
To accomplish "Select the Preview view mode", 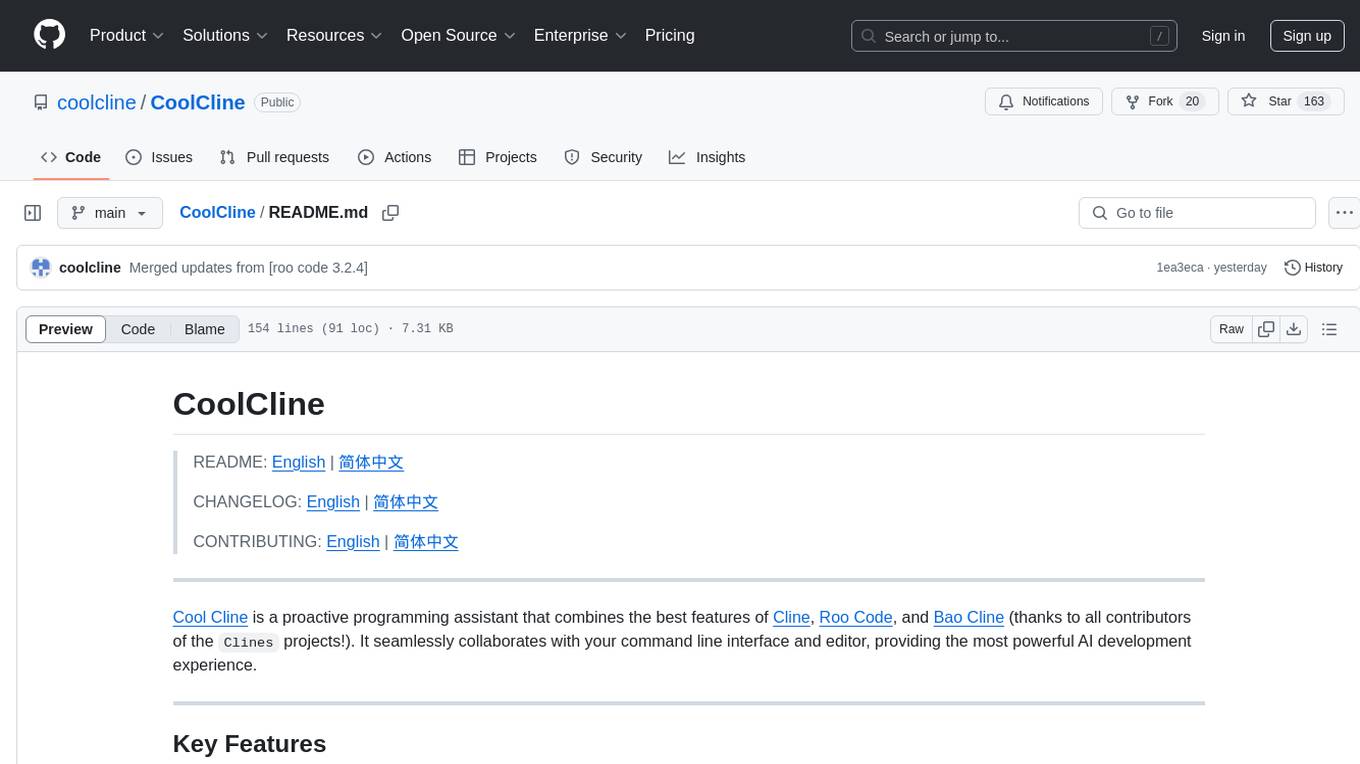I will [x=66, y=329].
